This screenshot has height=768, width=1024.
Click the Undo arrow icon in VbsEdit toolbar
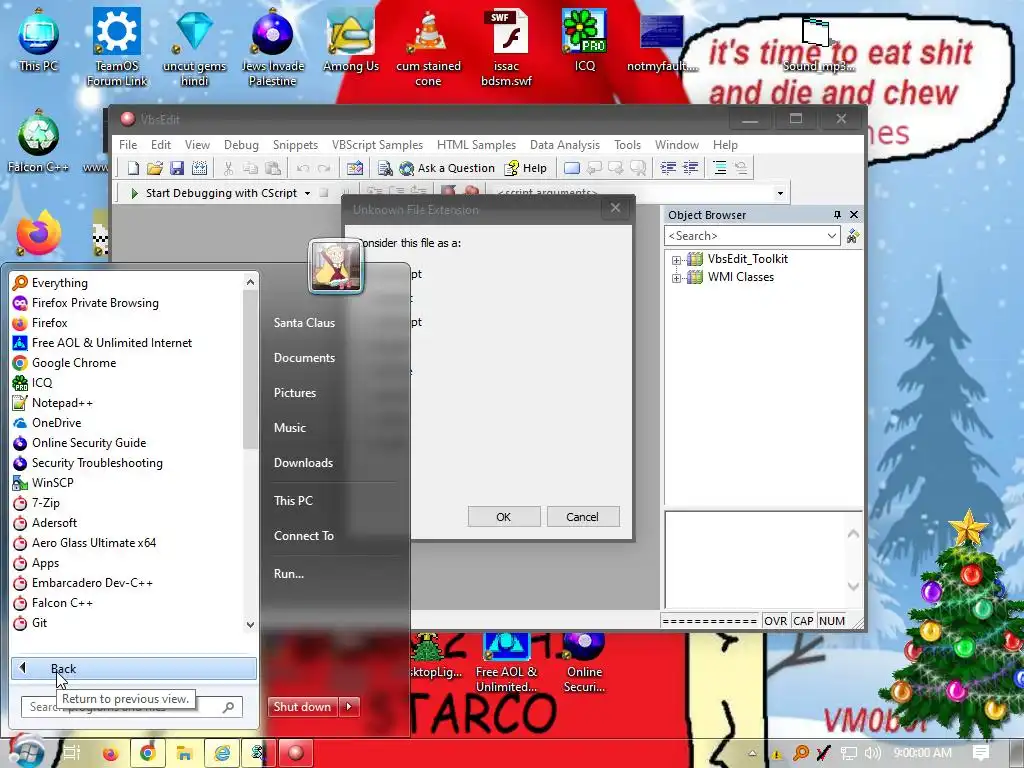tap(303, 168)
